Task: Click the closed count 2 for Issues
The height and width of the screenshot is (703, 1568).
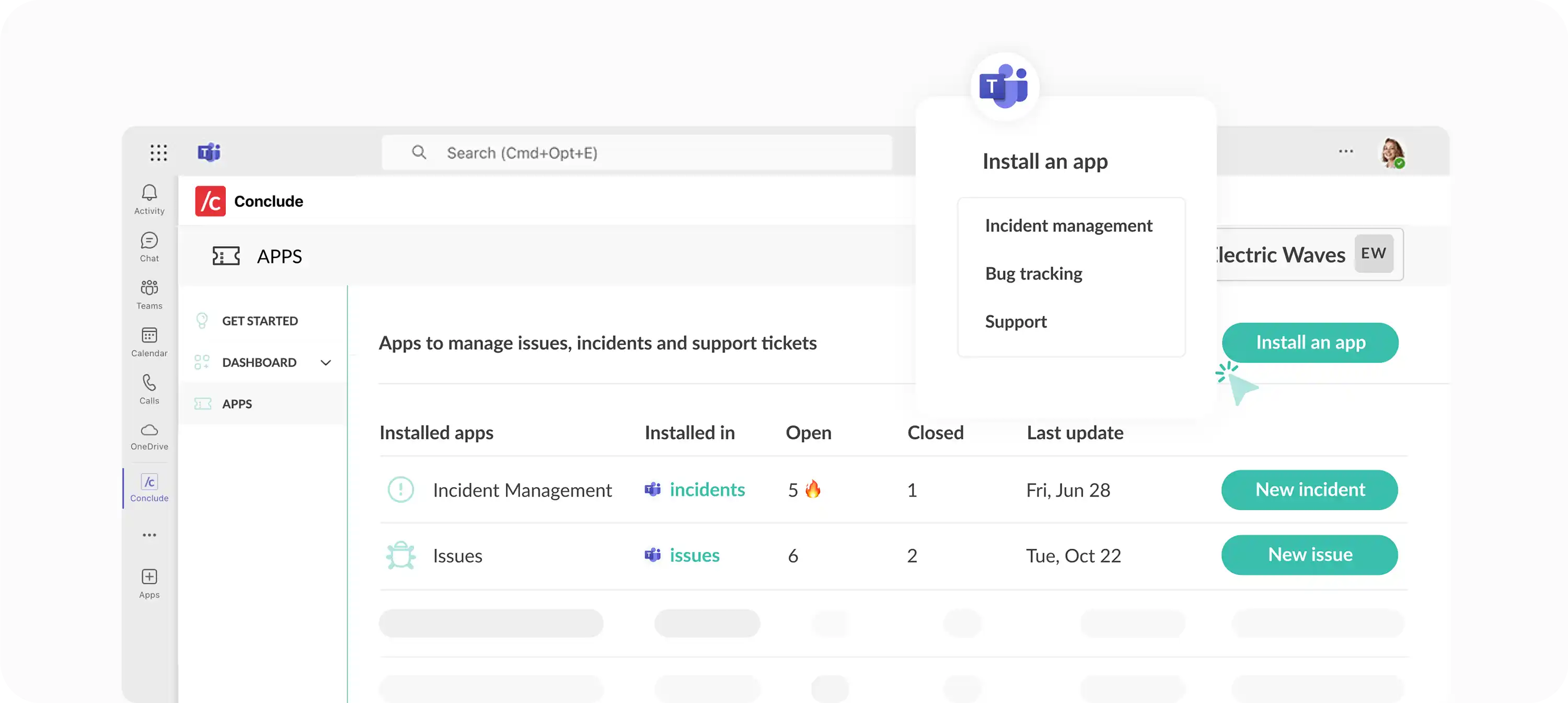Action: pyautogui.click(x=912, y=556)
